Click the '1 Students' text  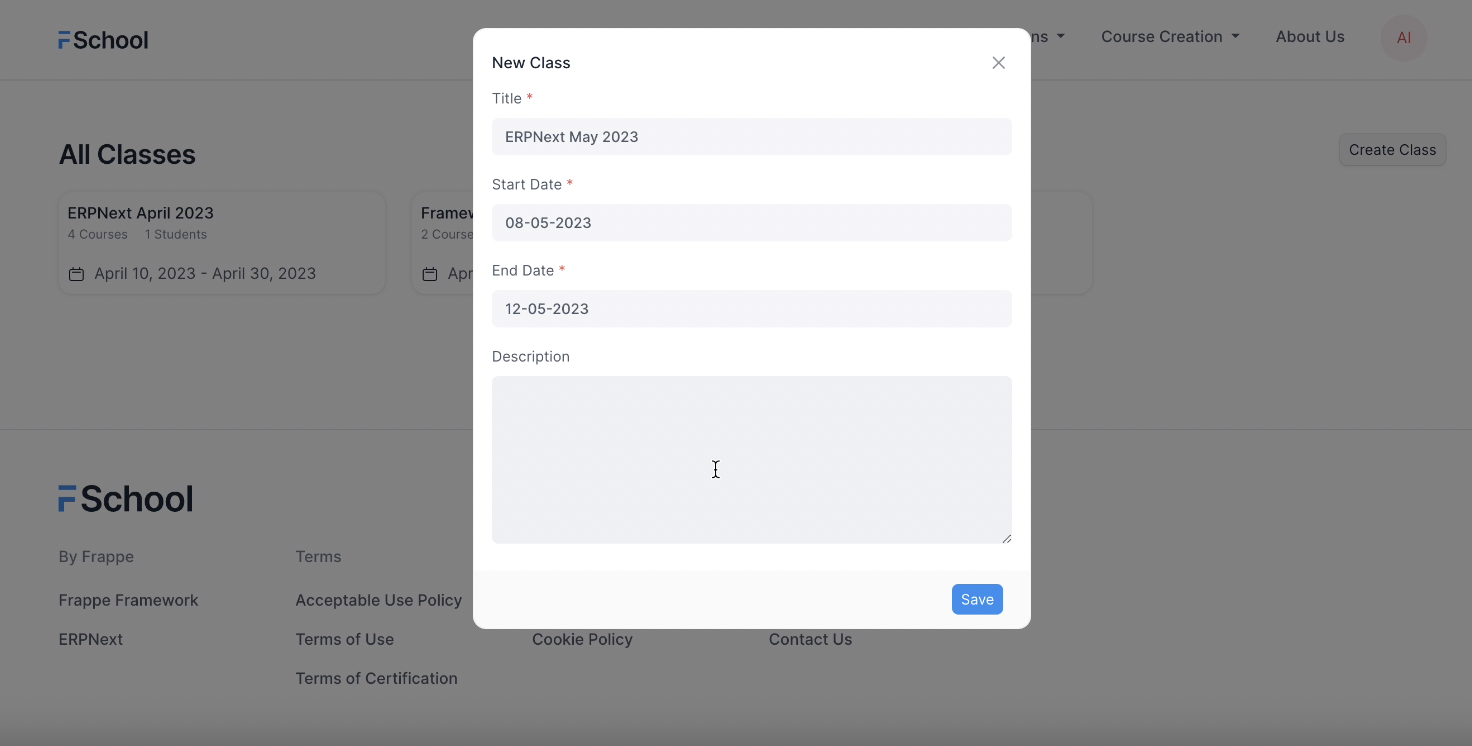coord(176,235)
